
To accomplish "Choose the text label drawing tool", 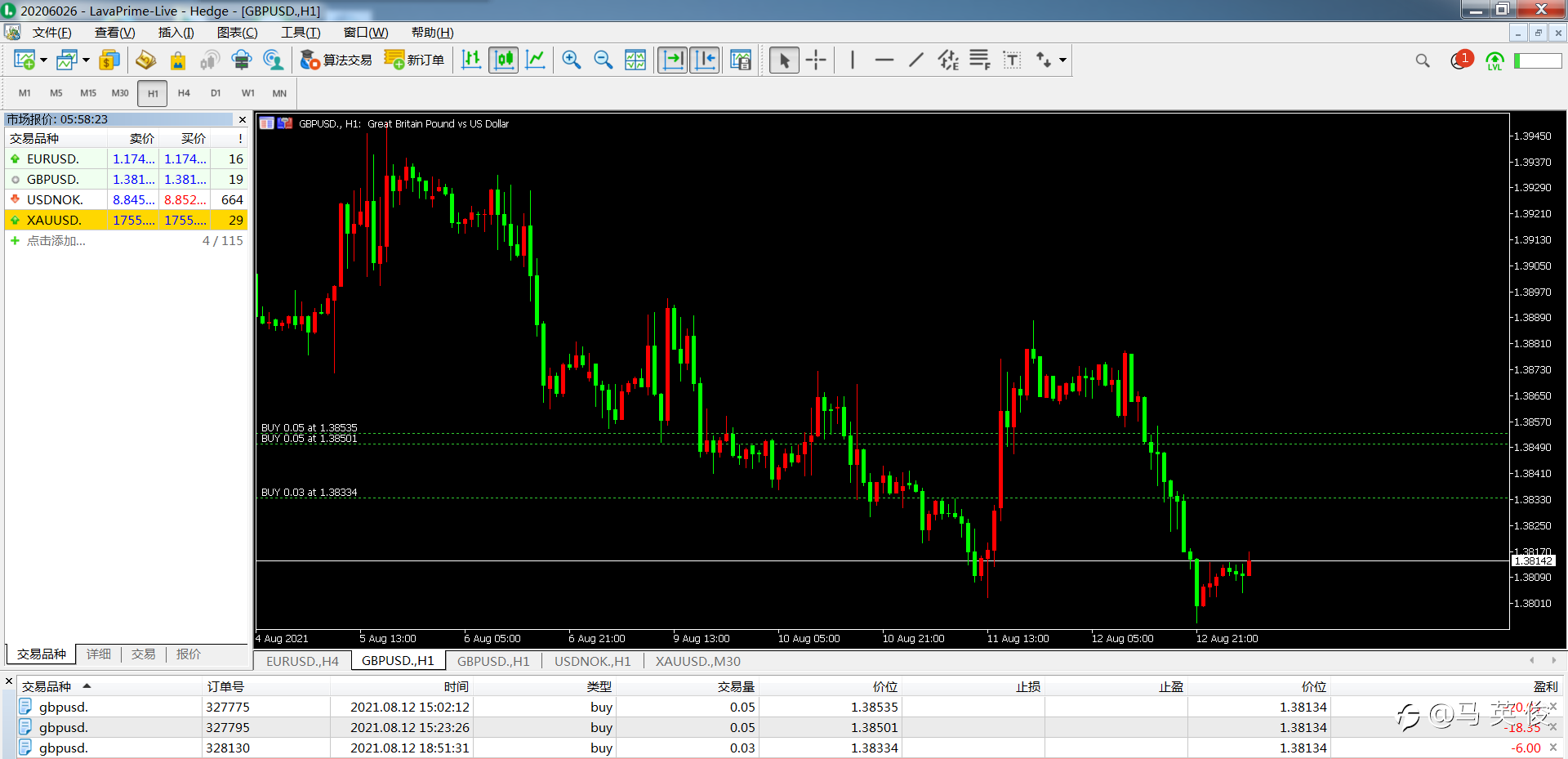I will point(1012,60).
